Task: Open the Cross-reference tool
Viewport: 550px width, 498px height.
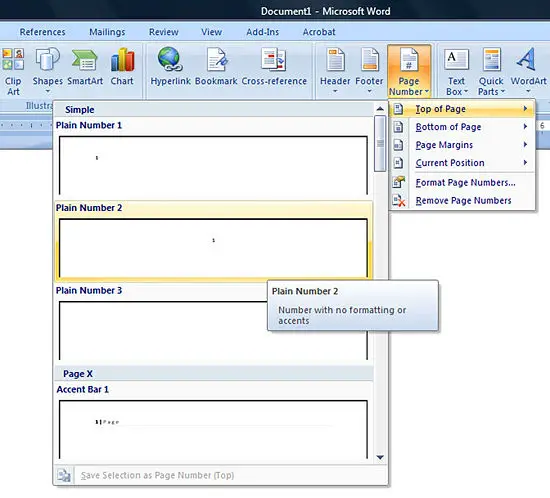Action: [274, 60]
